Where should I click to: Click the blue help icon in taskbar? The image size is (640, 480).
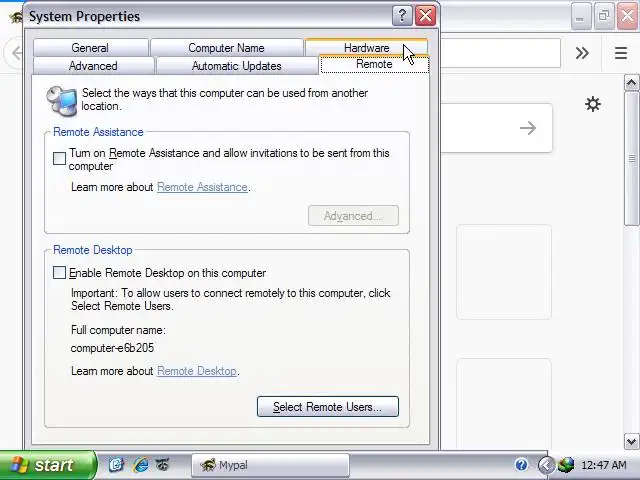point(521,464)
